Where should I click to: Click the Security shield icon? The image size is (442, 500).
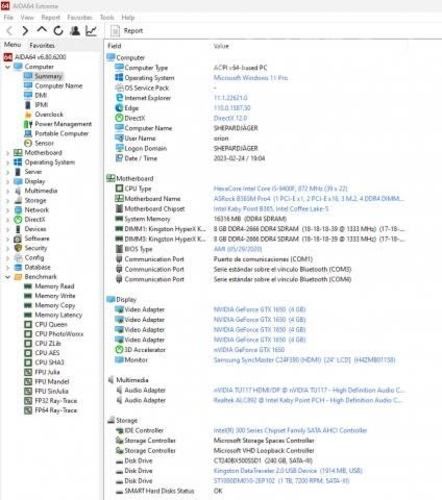[x=18, y=248]
